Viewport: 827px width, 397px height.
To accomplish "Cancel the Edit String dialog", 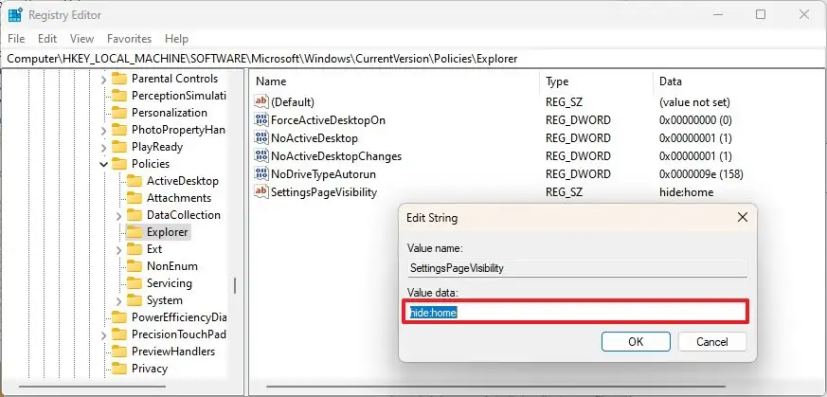I will 712,342.
